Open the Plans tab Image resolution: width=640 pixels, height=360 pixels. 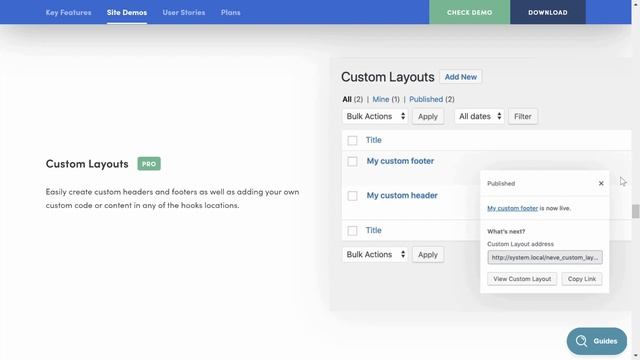pyautogui.click(x=231, y=12)
